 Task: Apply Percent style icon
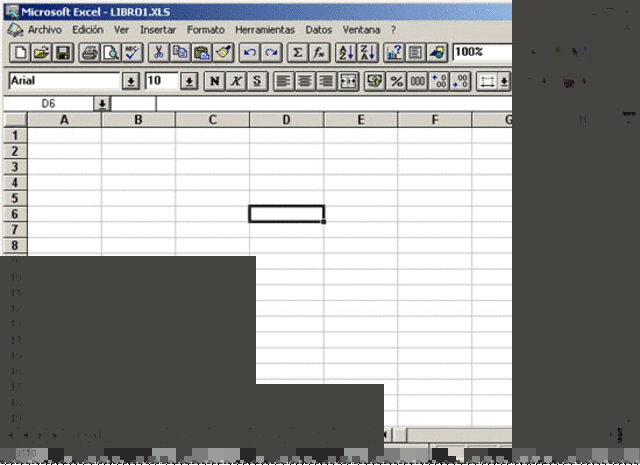(x=396, y=81)
